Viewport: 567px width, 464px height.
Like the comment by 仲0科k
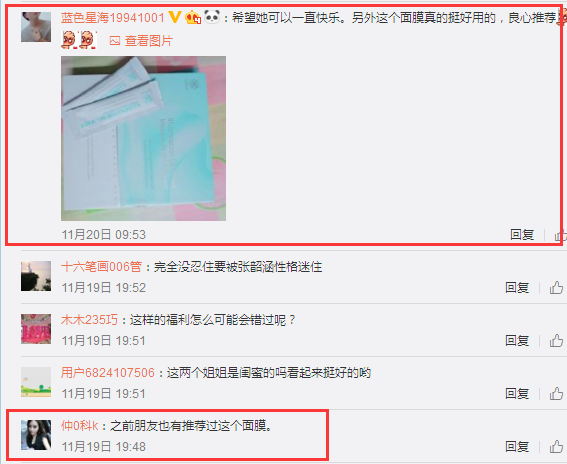click(x=556, y=447)
